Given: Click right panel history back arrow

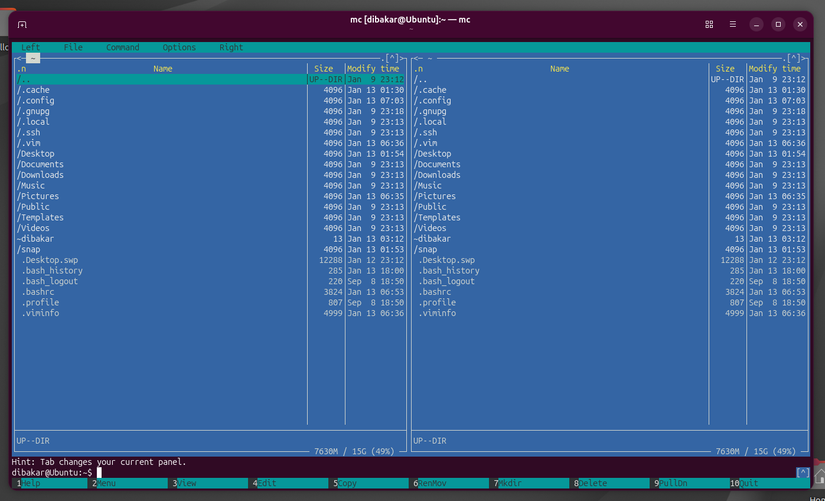Looking at the screenshot, I should [416, 58].
